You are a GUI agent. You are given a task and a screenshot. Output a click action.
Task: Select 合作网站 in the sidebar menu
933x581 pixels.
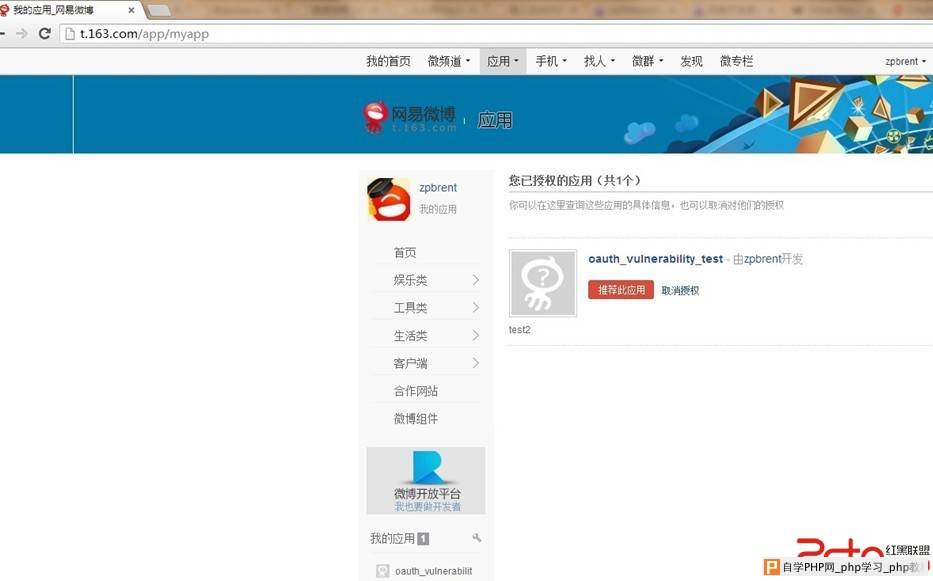coord(416,391)
